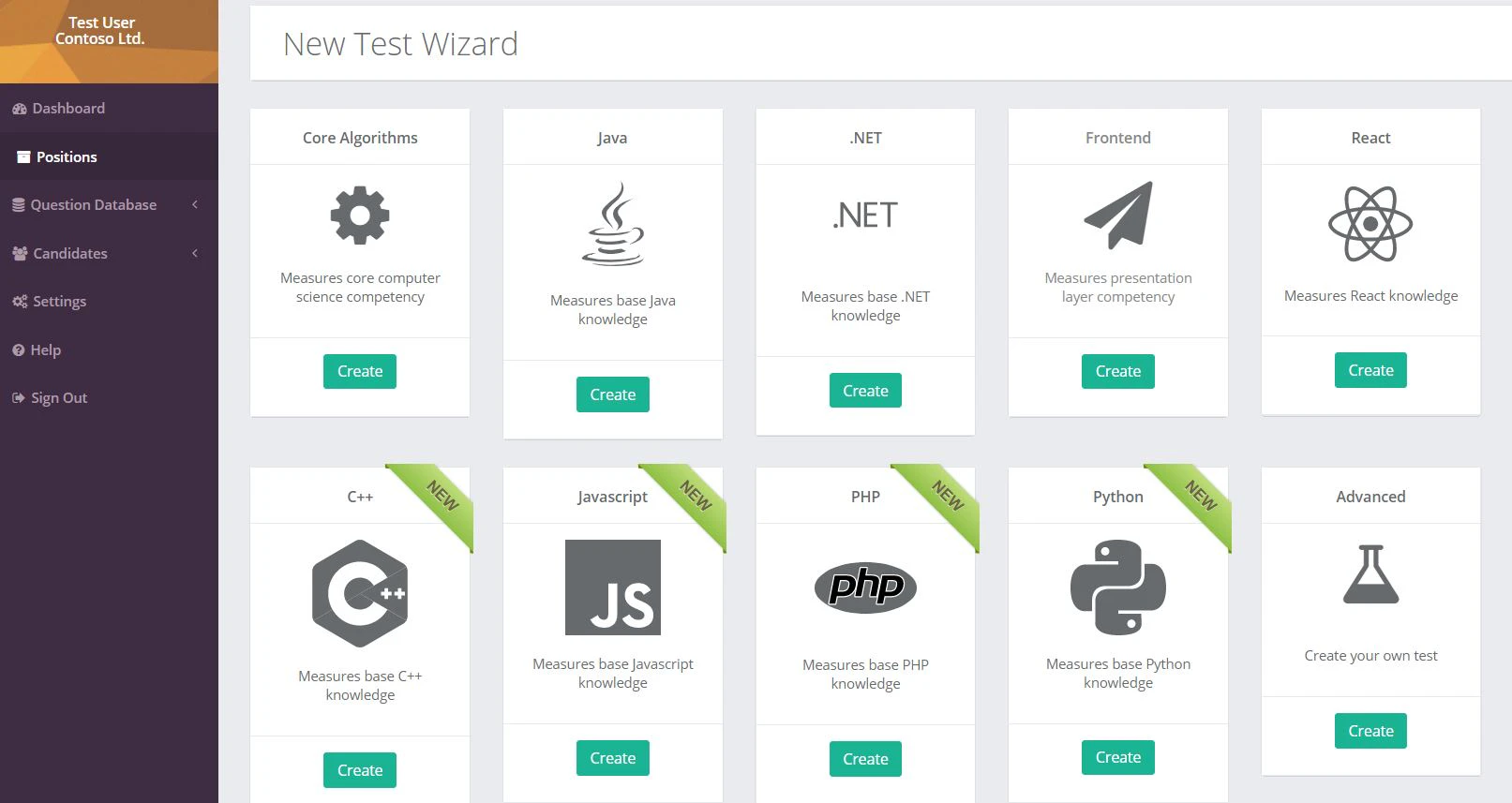Viewport: 1512px width, 803px height.
Task: Click 'Measures base Java knowledge' description
Action: [x=613, y=310]
